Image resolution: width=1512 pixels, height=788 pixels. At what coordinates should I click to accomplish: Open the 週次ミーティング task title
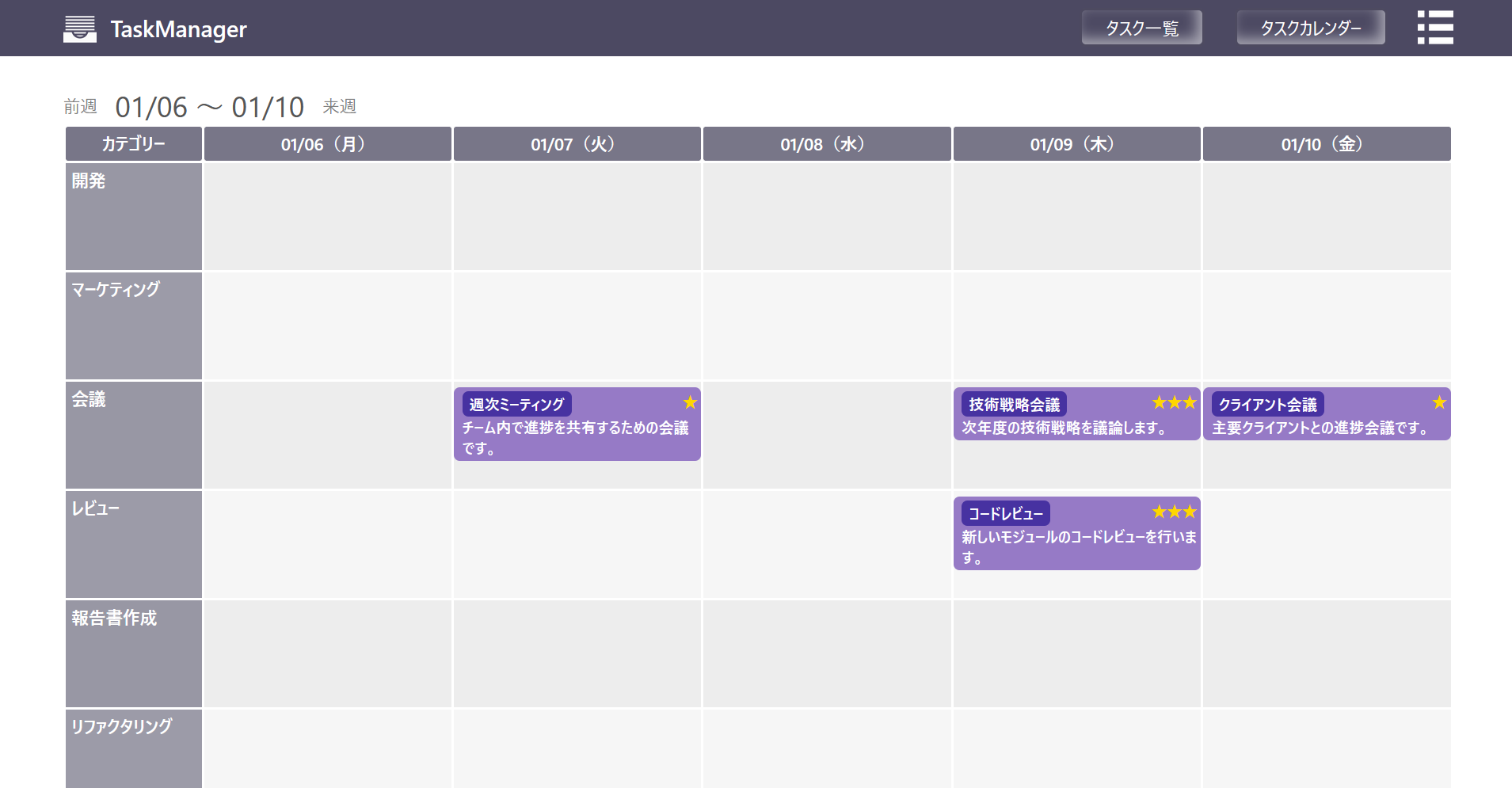(x=516, y=404)
